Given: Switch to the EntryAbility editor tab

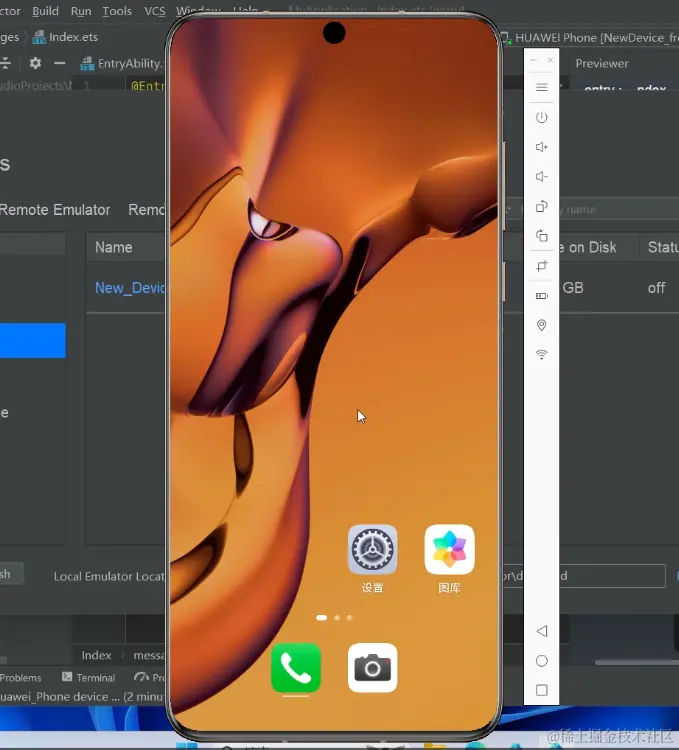Looking at the screenshot, I should point(121,63).
